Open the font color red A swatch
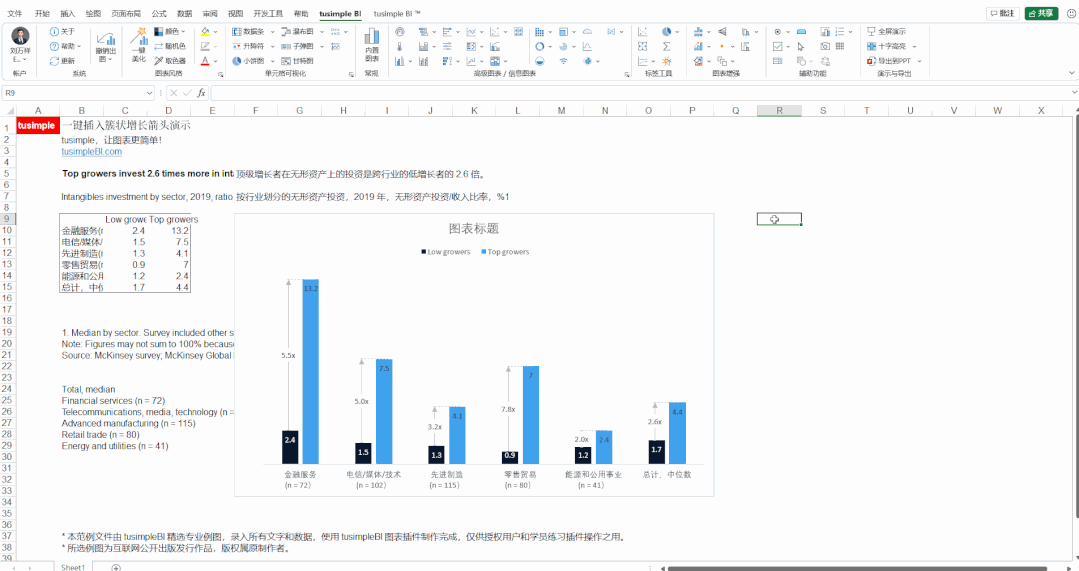Viewport: 1079px width, 571px height. tap(205, 61)
